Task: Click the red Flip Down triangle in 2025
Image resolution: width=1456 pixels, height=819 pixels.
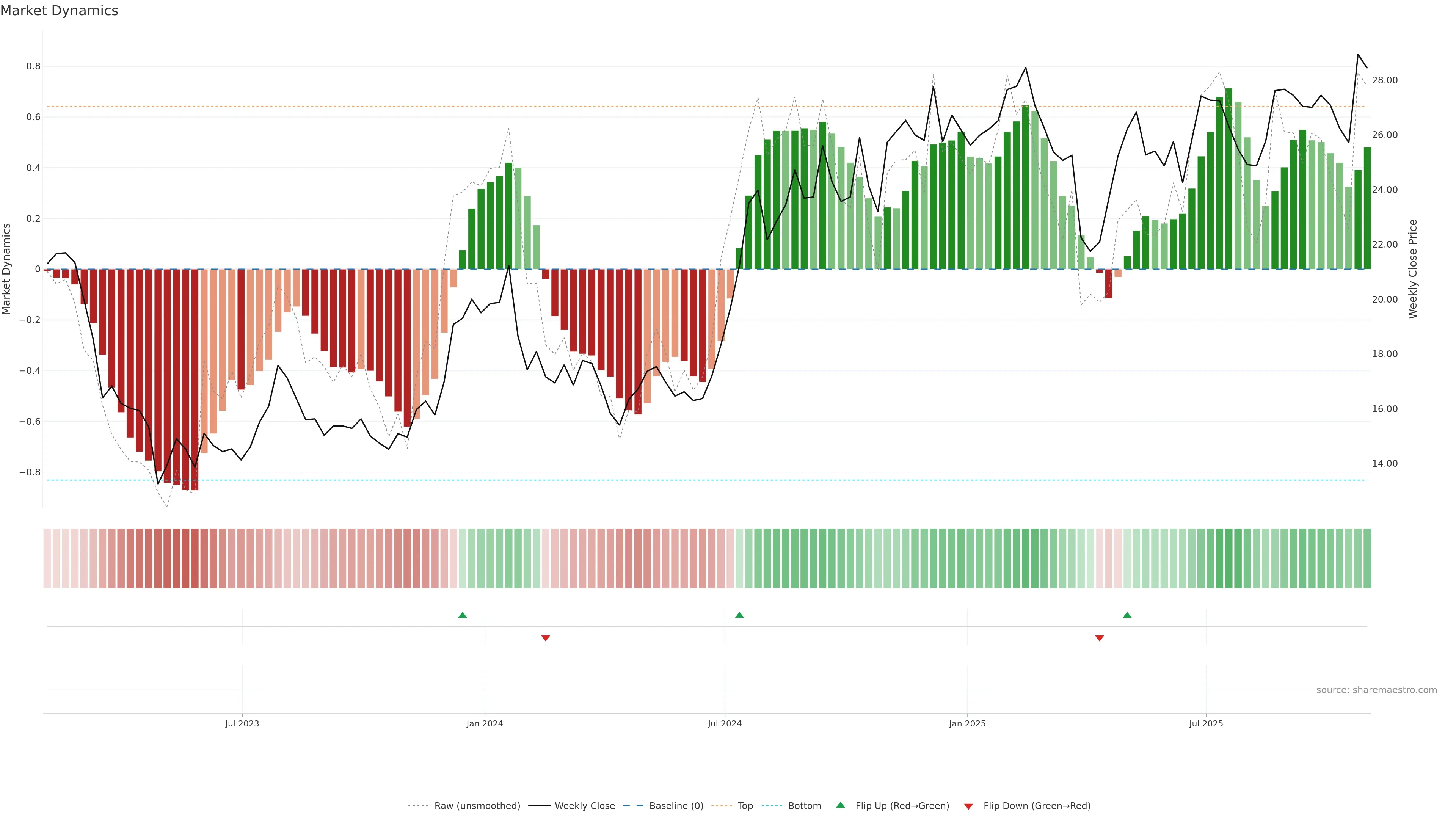Action: [1099, 638]
